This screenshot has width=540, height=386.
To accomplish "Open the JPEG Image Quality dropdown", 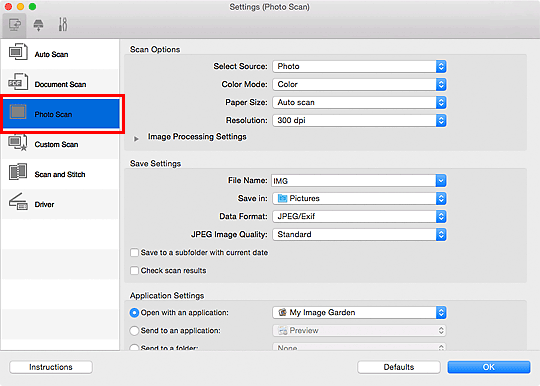I will click(x=360, y=234).
